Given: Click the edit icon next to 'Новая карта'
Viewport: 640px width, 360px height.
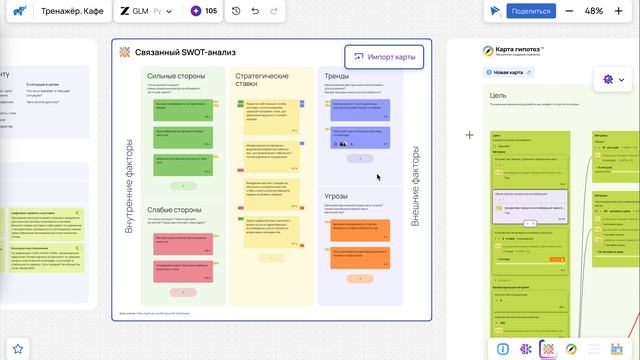Looking at the screenshot, I should 529,72.
